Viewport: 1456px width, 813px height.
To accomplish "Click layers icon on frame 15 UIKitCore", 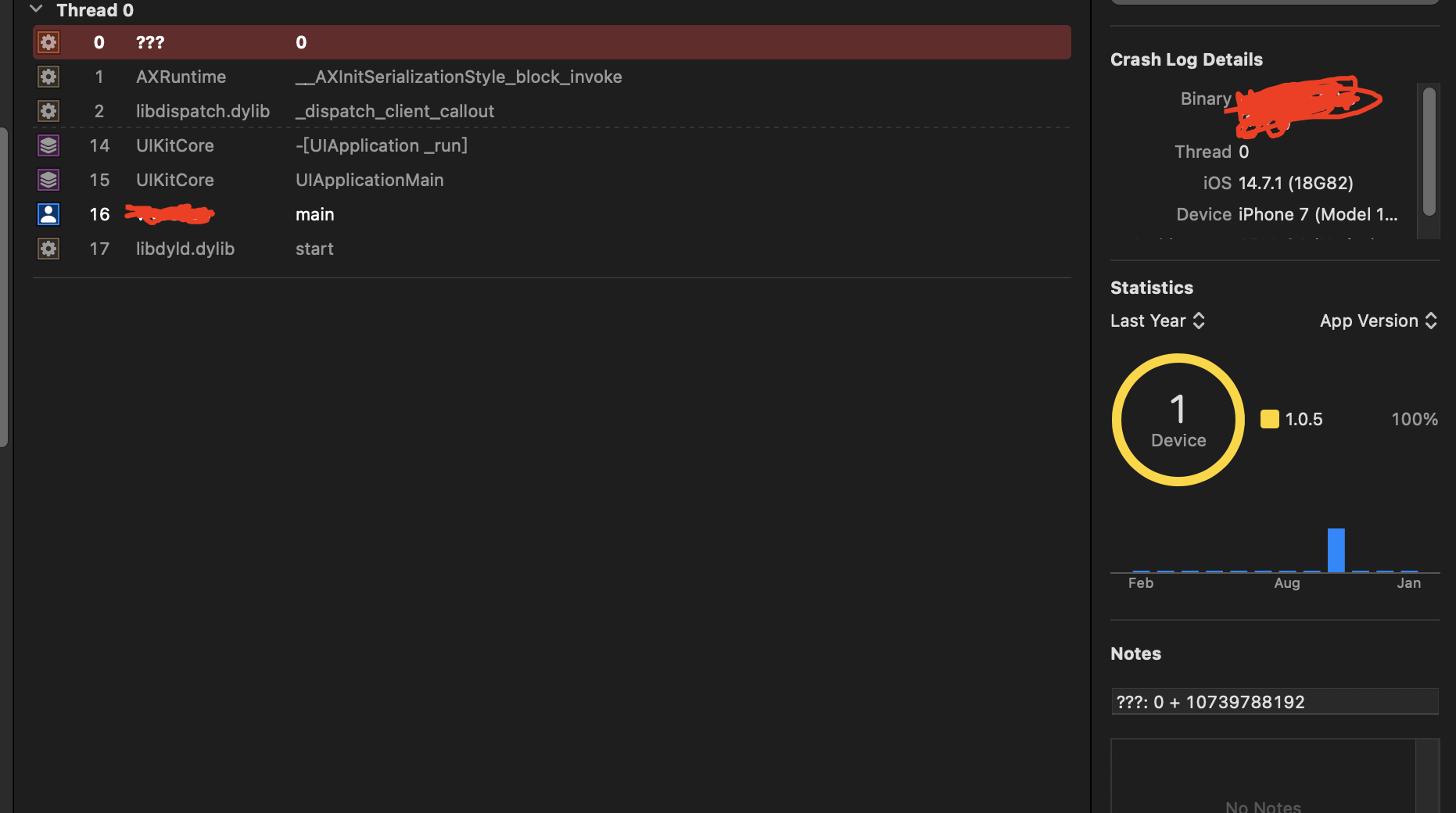I will (x=48, y=180).
